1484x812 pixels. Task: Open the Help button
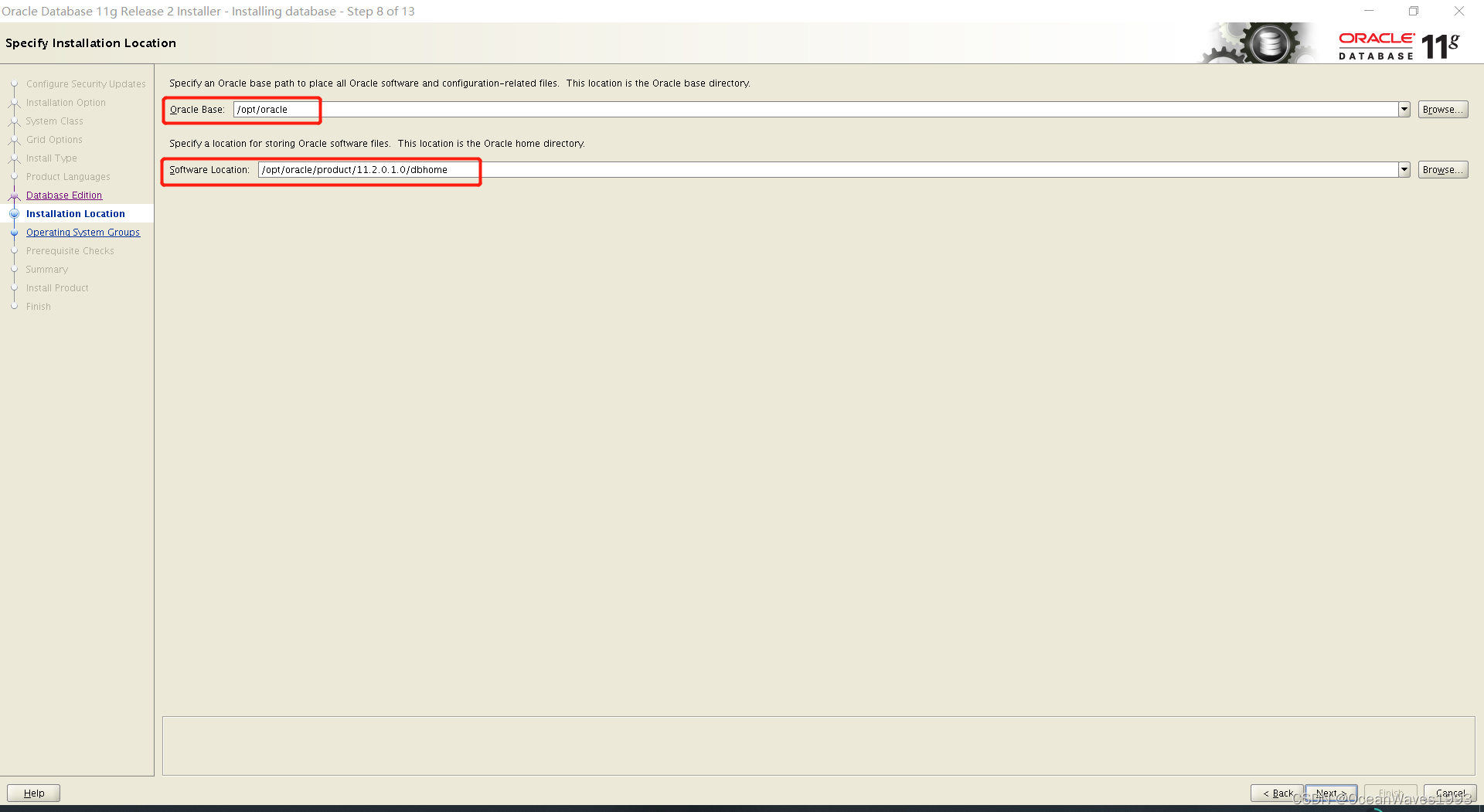pos(33,793)
